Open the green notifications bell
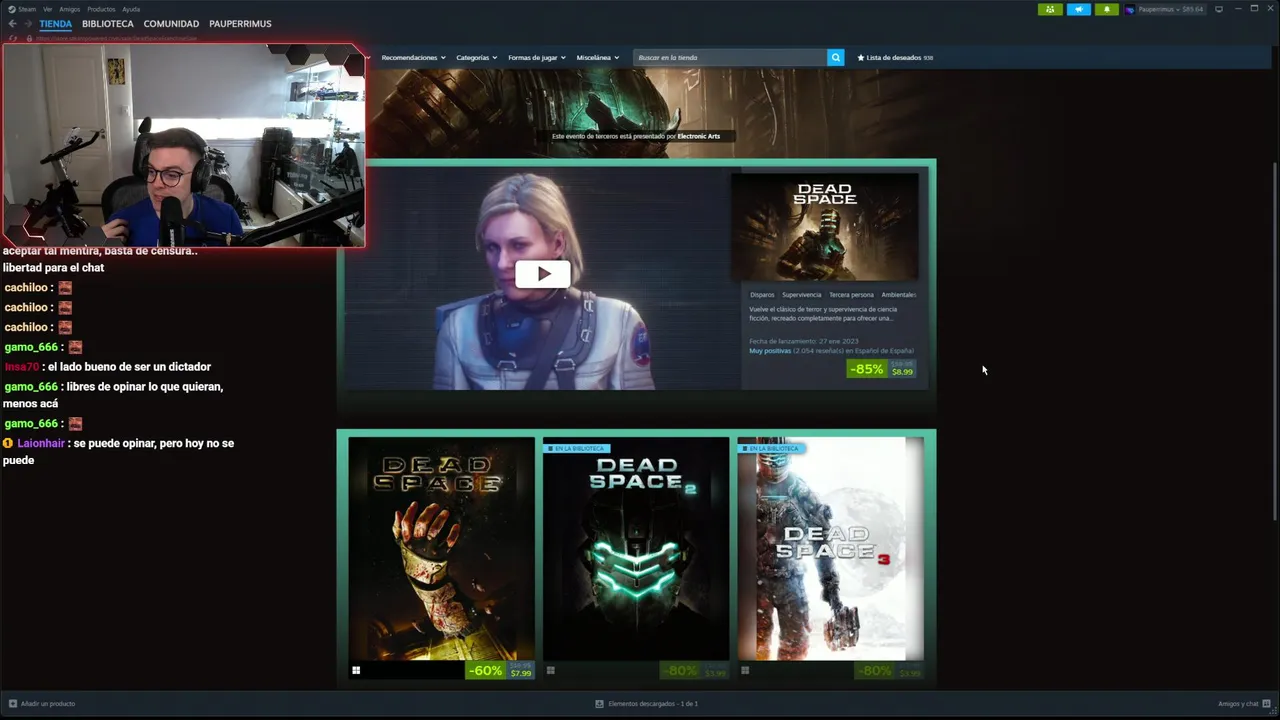This screenshot has height=720, width=1280. click(x=1106, y=9)
